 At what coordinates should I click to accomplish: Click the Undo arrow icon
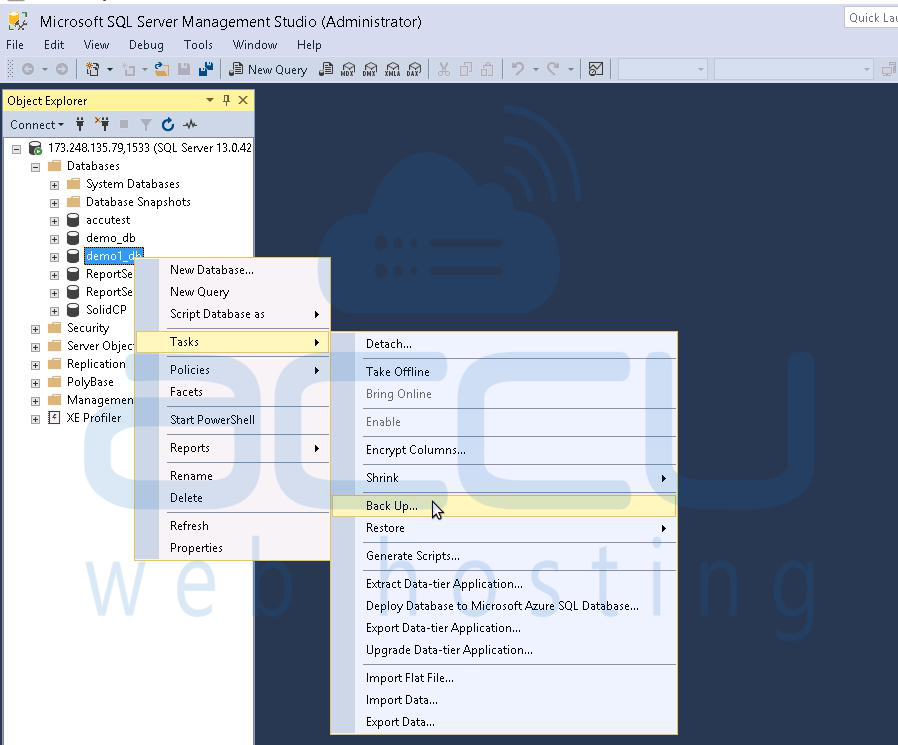click(518, 69)
